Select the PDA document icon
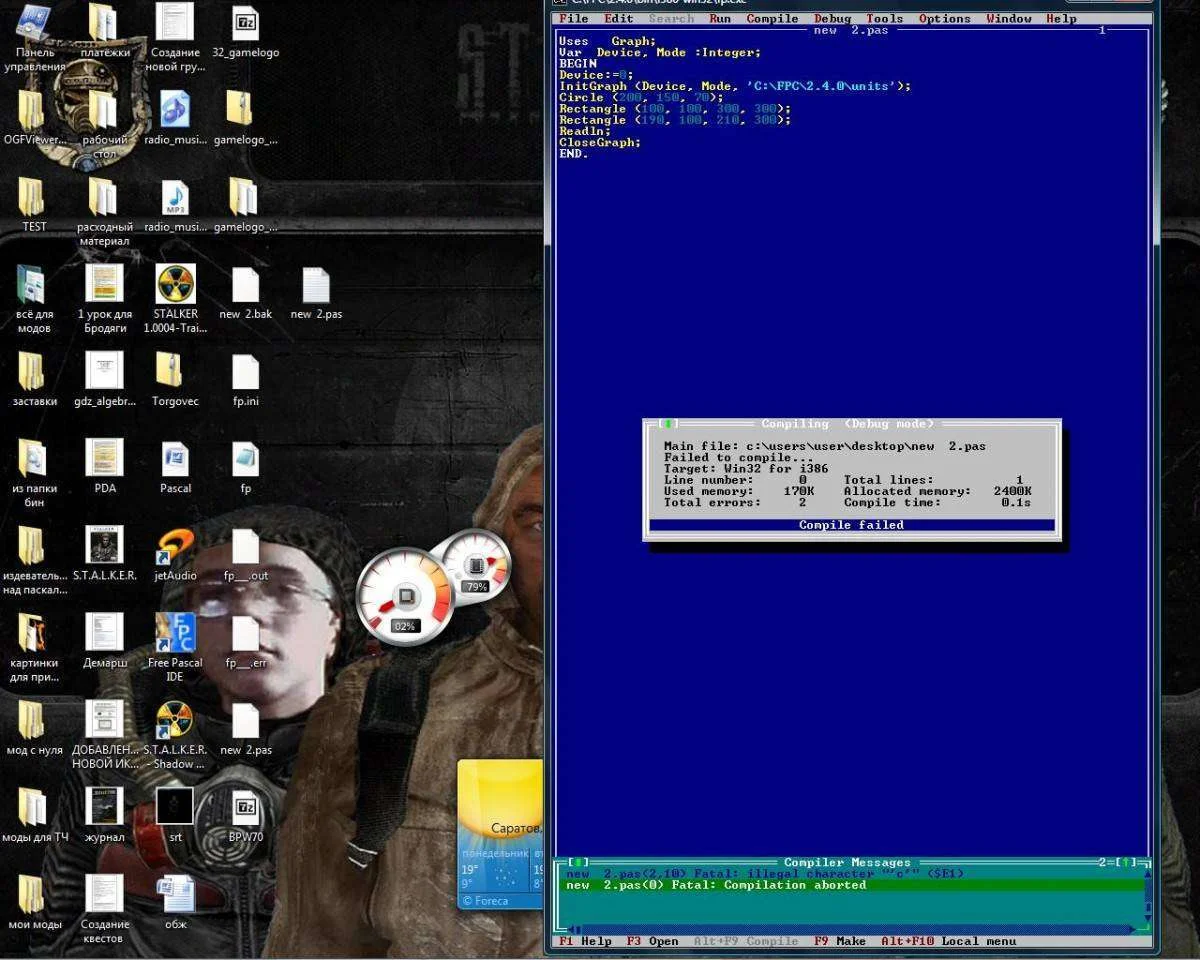Screen dimensions: 1200x960 click(105, 467)
